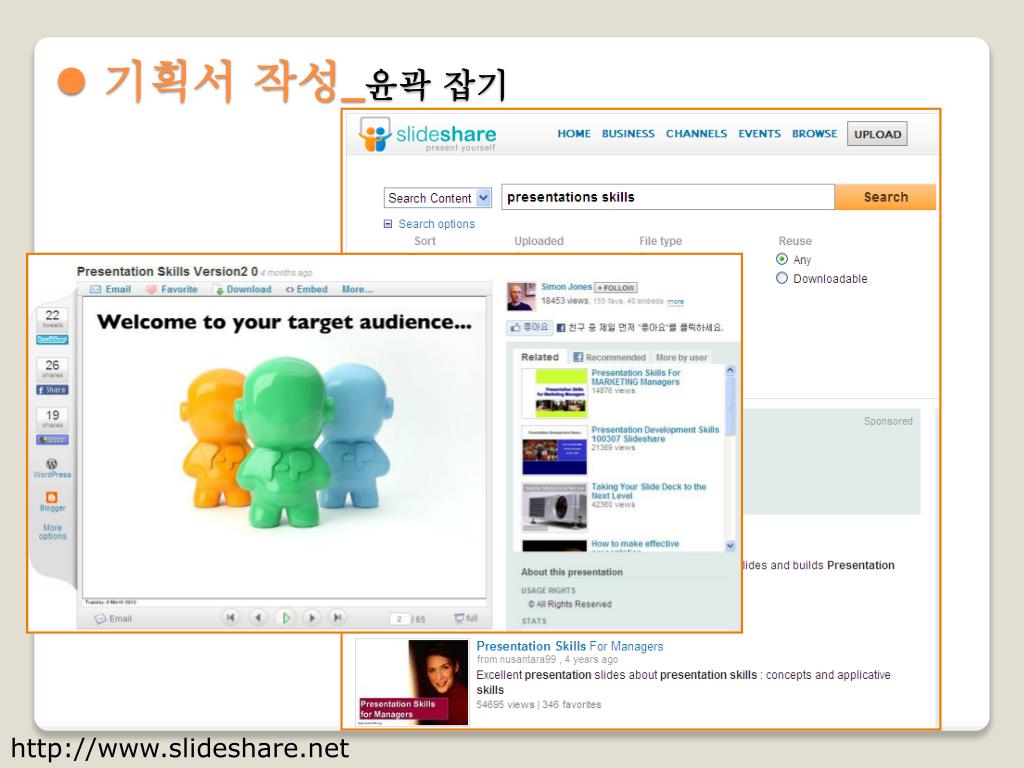Jump to last slide button
The width and height of the screenshot is (1024, 768).
[x=337, y=617]
